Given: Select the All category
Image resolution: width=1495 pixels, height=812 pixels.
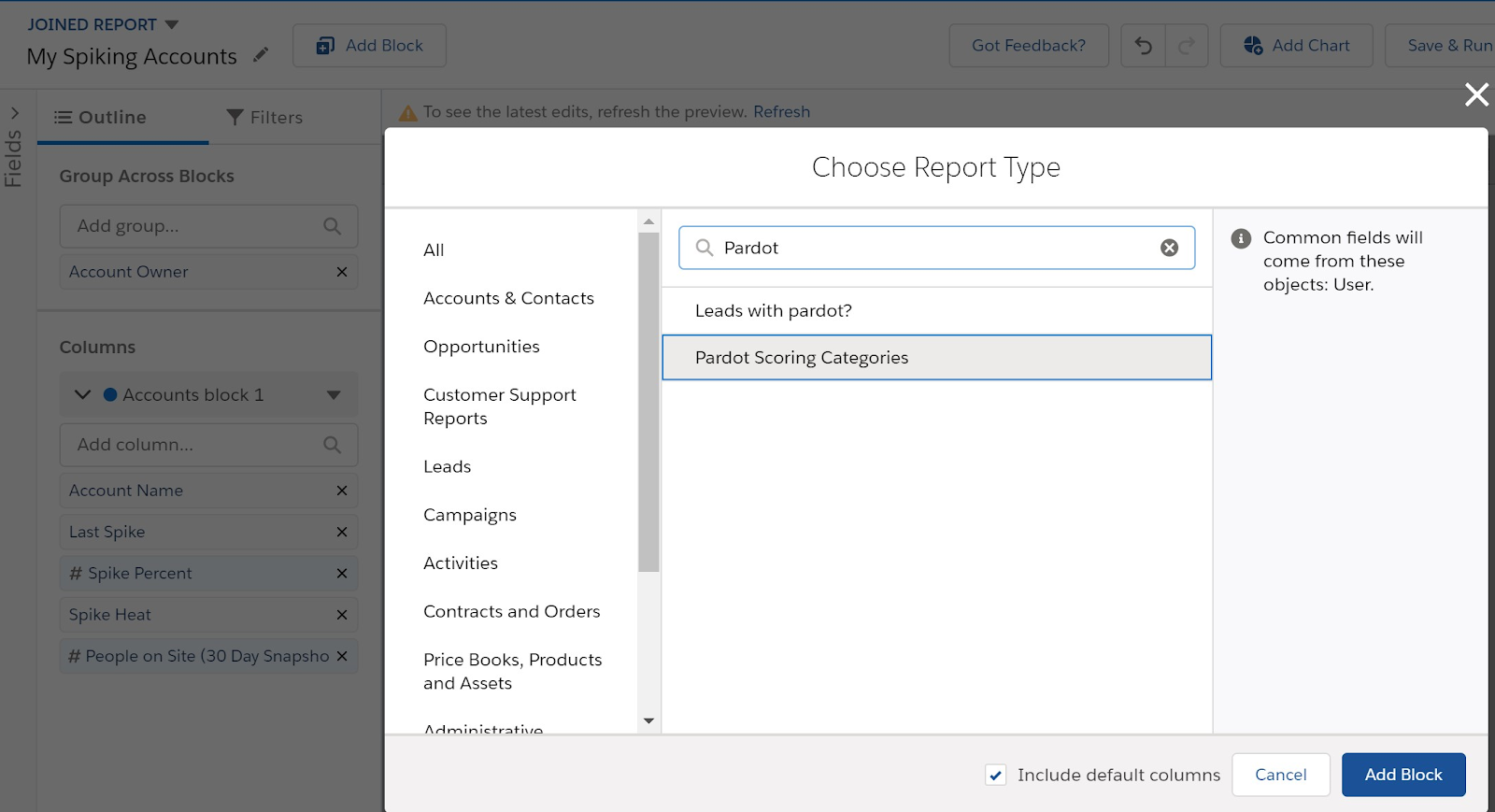Looking at the screenshot, I should tap(434, 250).
